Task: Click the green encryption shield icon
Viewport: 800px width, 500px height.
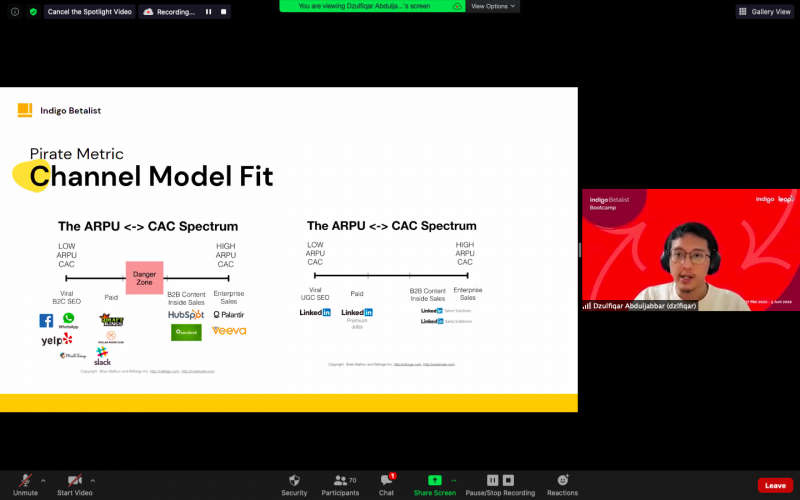Action: click(33, 12)
